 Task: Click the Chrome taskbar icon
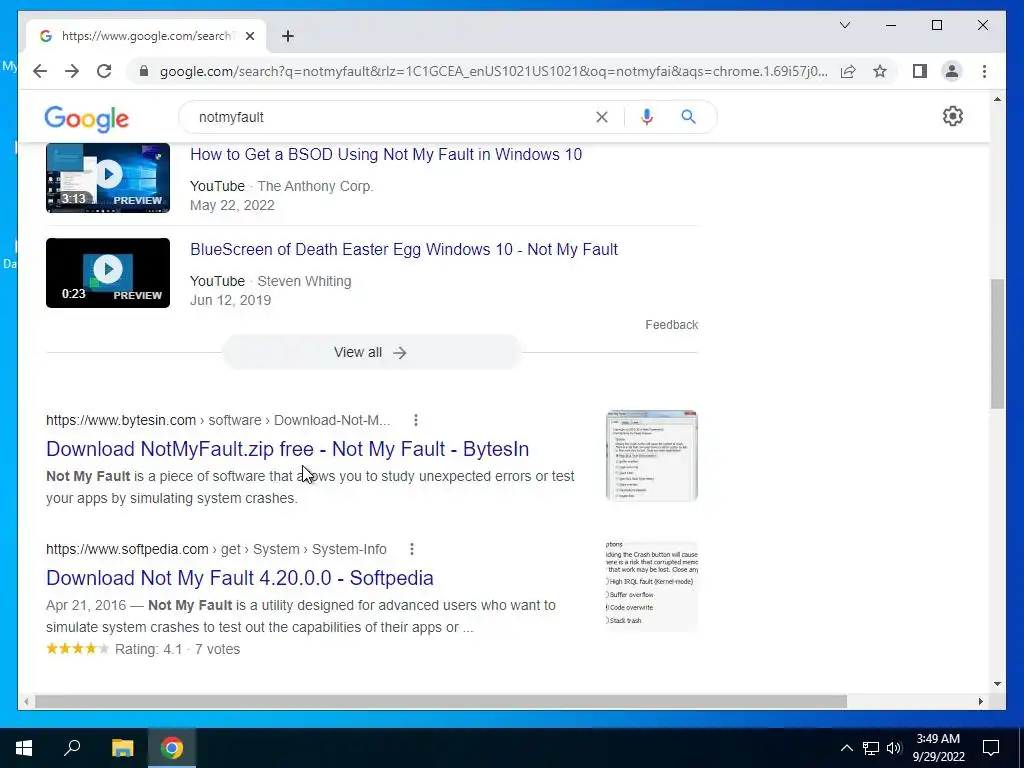[172, 748]
